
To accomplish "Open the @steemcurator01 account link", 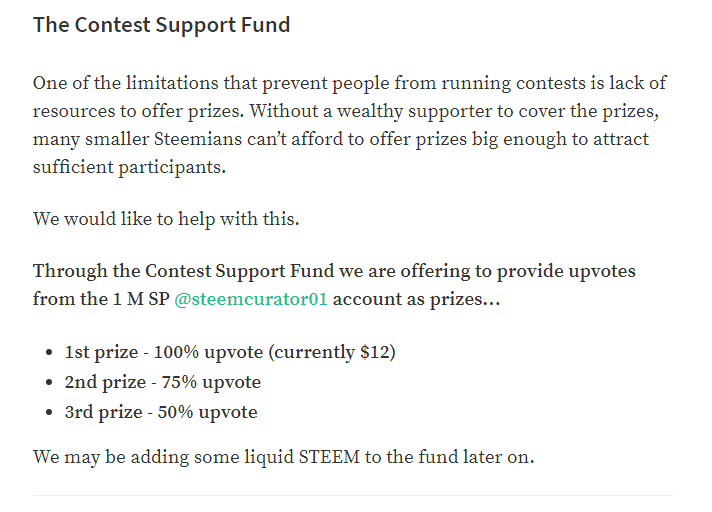I will pos(251,300).
